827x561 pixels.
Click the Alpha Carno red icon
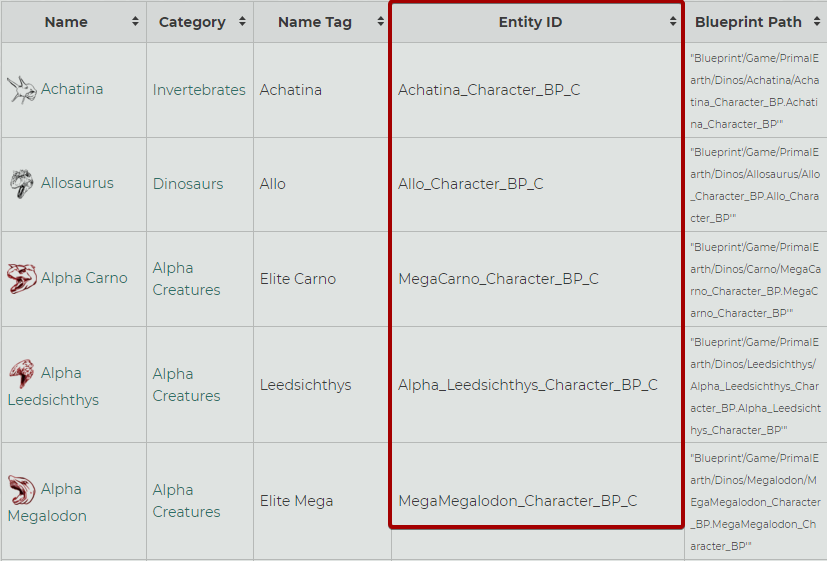coord(21,278)
